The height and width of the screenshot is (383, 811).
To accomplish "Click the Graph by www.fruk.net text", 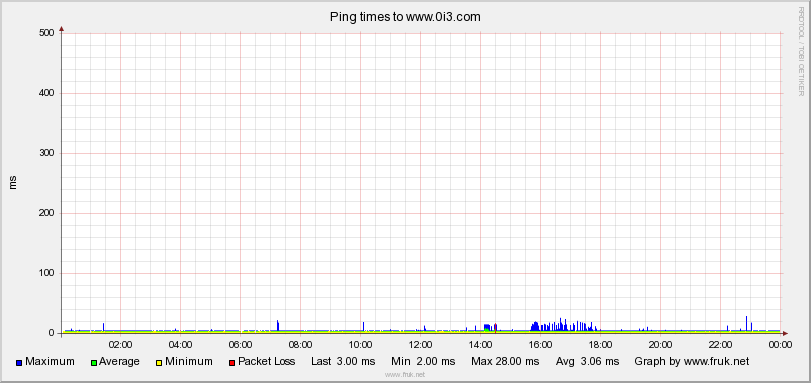I will (x=692, y=361).
